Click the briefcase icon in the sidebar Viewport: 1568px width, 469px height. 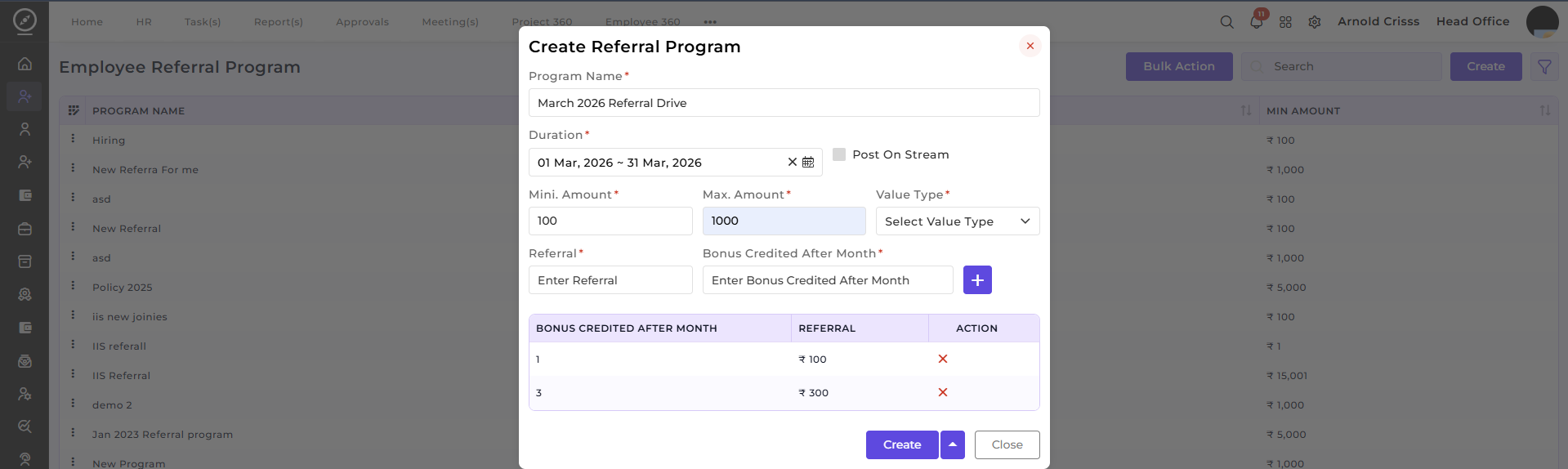pyautogui.click(x=25, y=229)
